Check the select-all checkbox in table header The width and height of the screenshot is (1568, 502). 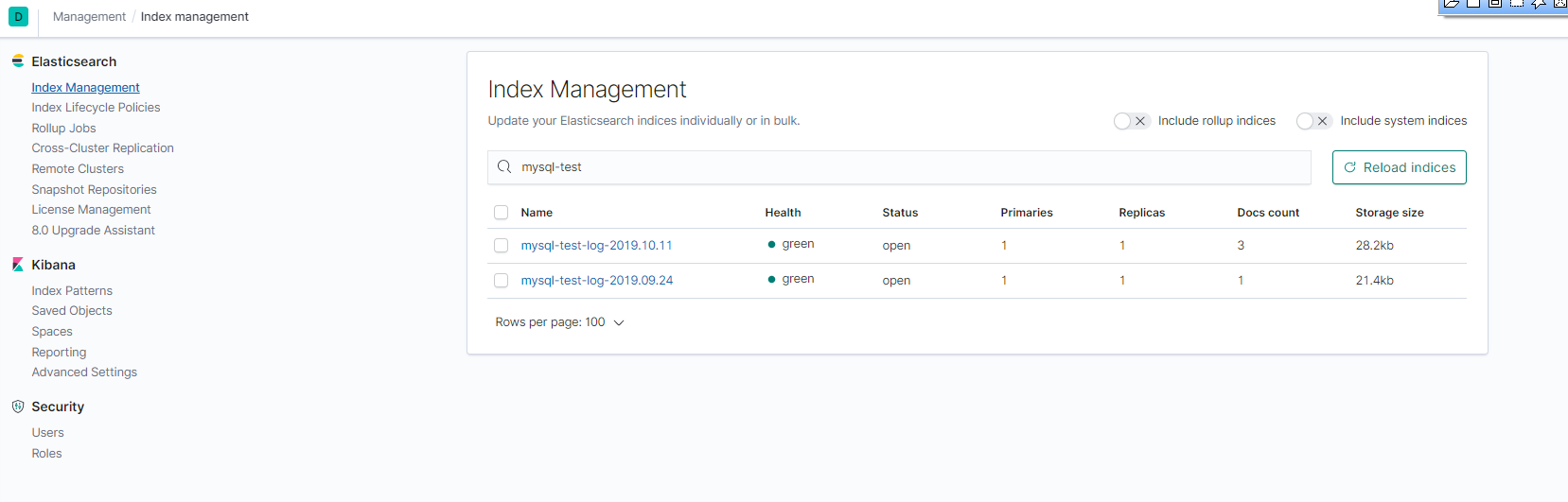(x=502, y=213)
